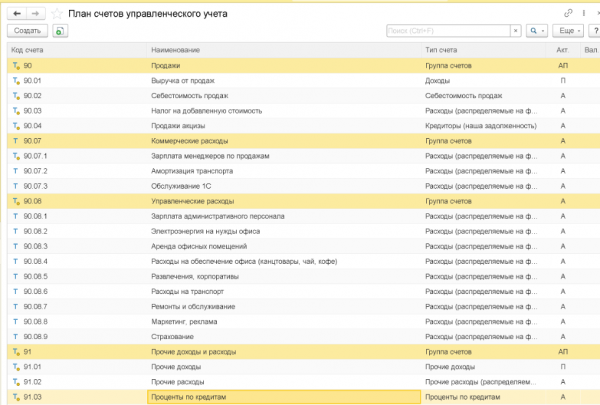Click the get-link chain icon
Viewport: 600px width, 405px height.
569,13
